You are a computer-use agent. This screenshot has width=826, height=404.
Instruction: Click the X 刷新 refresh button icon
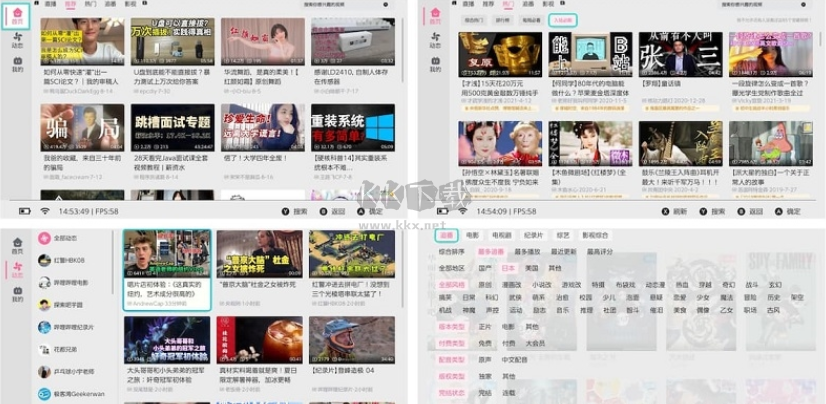coord(665,211)
